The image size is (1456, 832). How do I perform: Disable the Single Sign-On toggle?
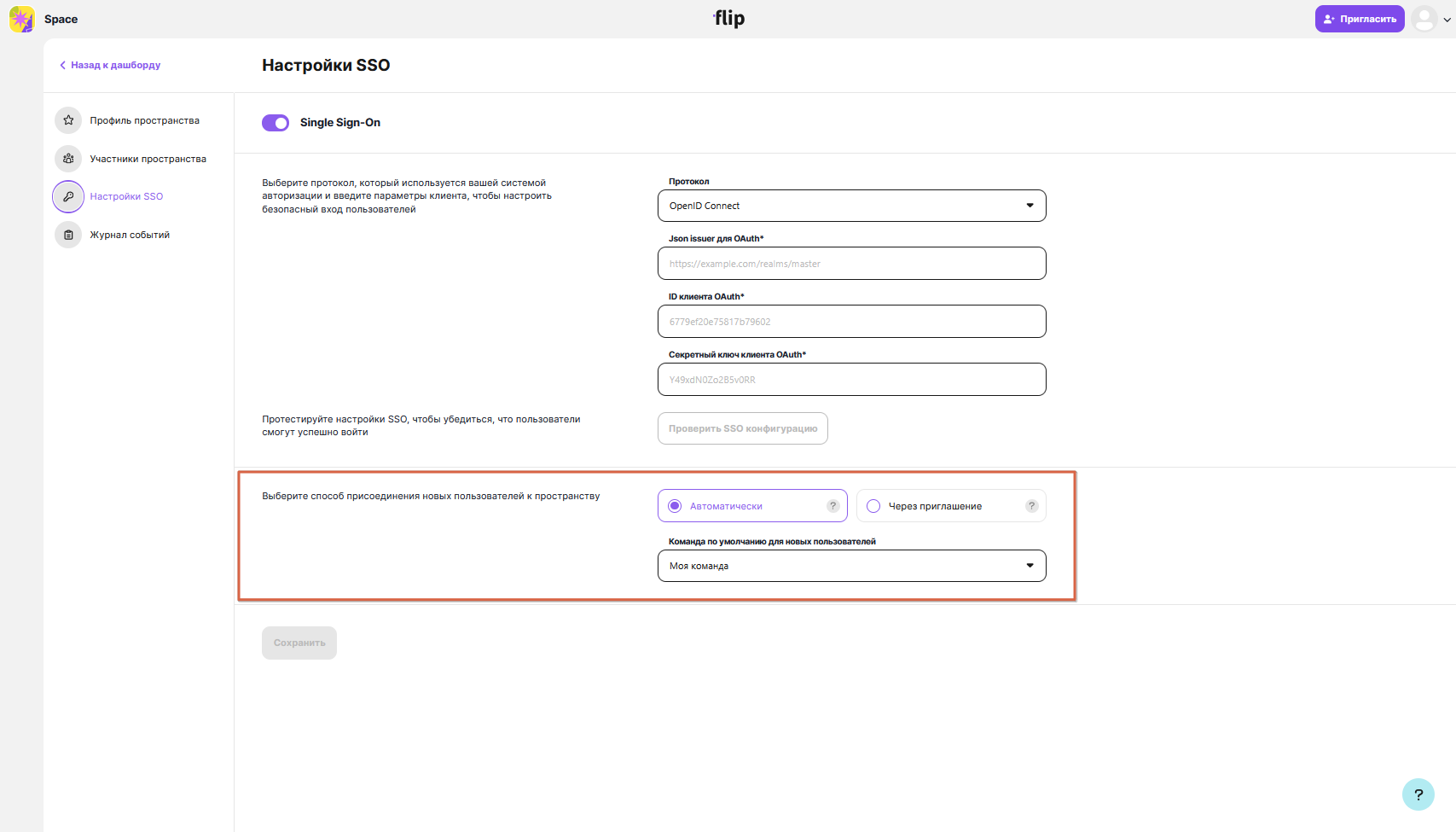276,123
